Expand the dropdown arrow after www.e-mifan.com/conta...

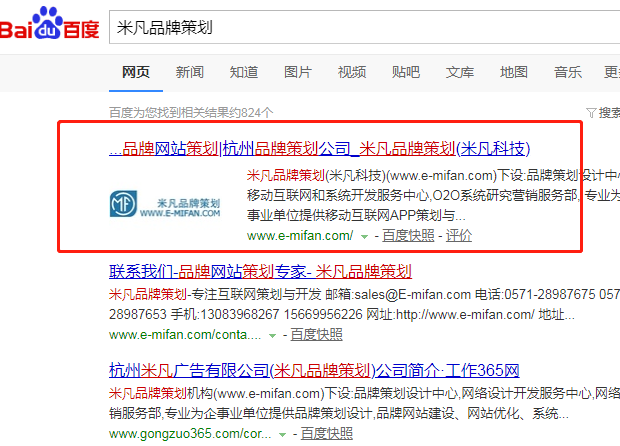[272, 336]
